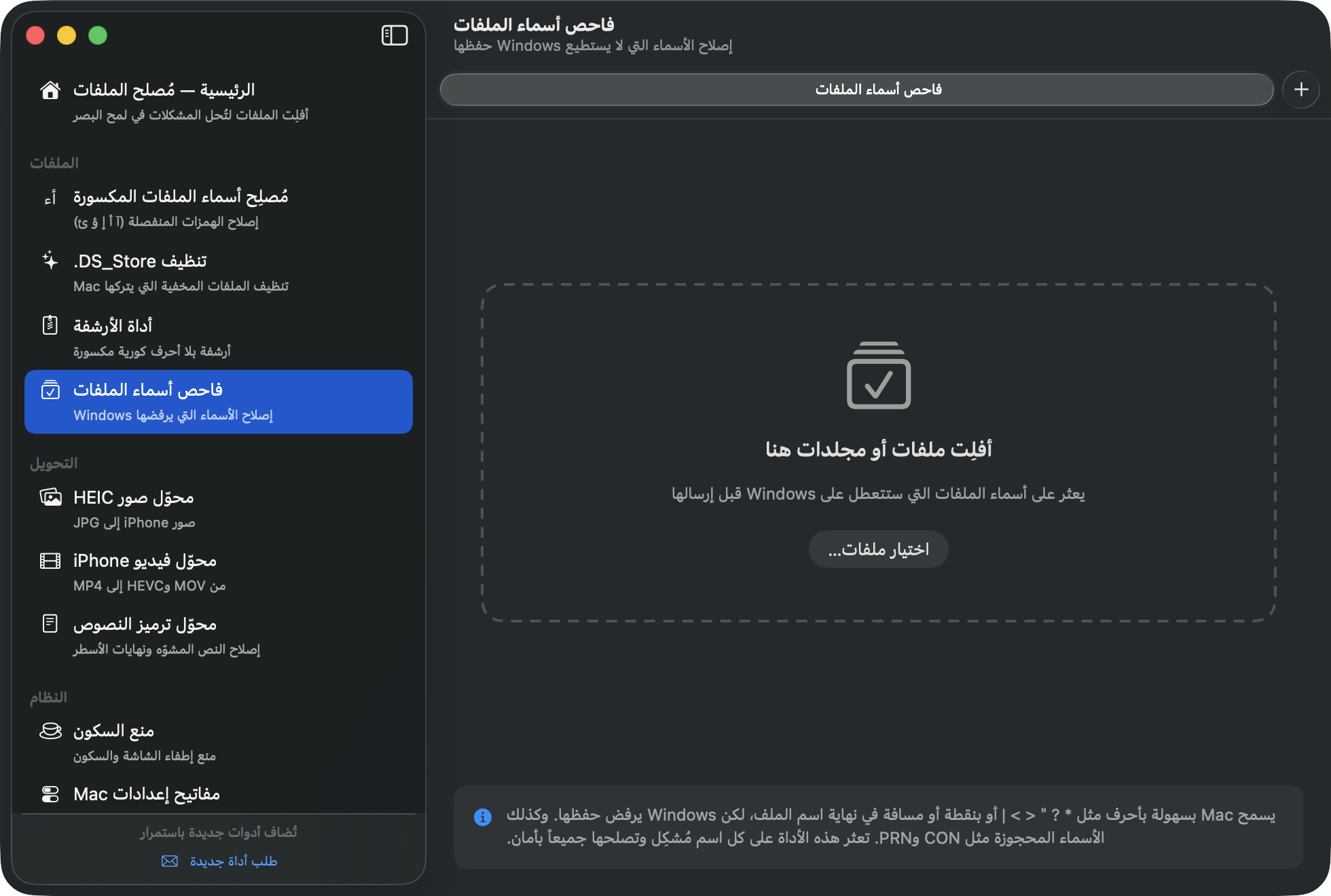This screenshot has width=1331, height=896.
Task: Open مُصلِح أسماء الملفات المكسورة in the sidebar
Action: tap(219, 208)
